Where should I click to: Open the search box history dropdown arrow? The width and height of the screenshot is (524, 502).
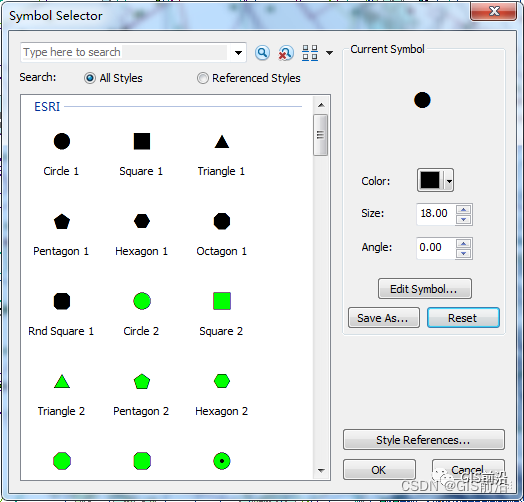tap(238, 52)
